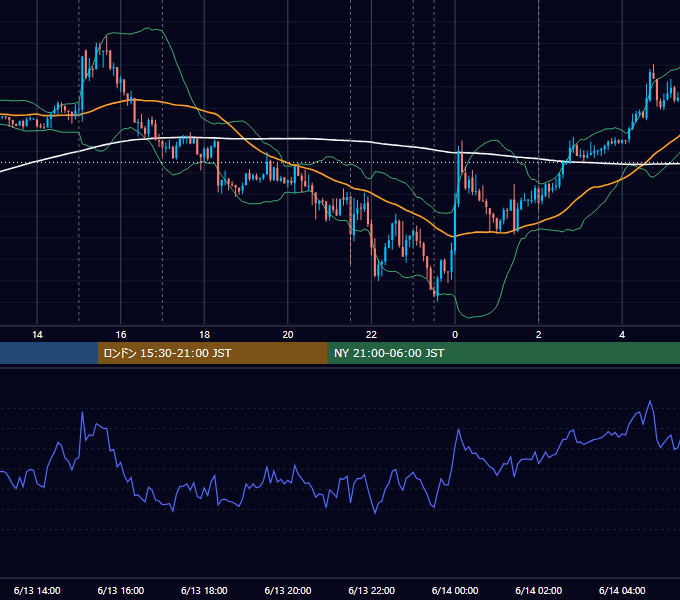Image resolution: width=680 pixels, height=600 pixels.
Task: Click the 18 hour label on the price chart axis
Action: (x=204, y=334)
